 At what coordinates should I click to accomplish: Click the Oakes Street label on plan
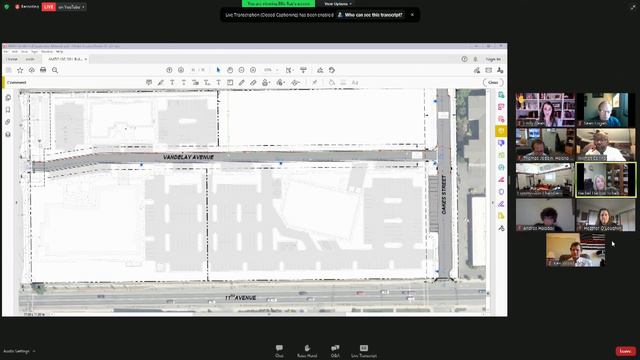444,194
